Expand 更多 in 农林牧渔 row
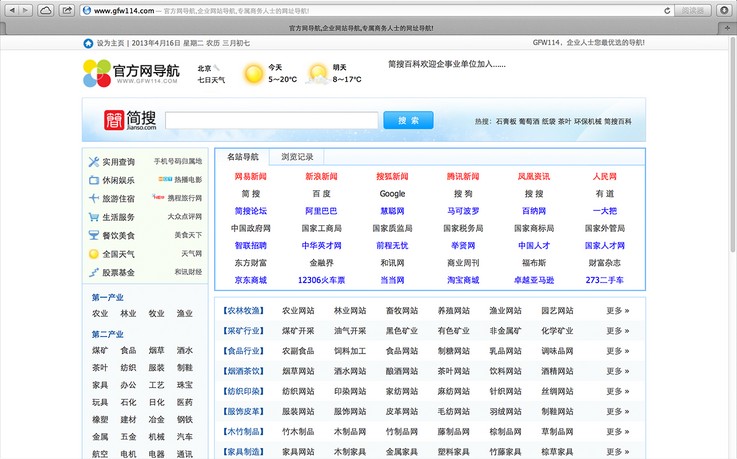 (x=618, y=311)
